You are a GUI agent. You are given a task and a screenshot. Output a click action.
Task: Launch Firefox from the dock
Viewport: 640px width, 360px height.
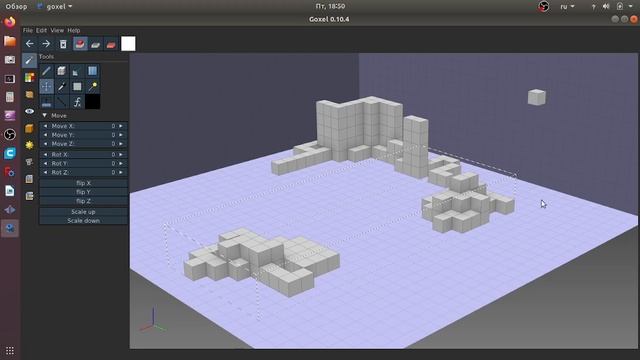pos(10,22)
